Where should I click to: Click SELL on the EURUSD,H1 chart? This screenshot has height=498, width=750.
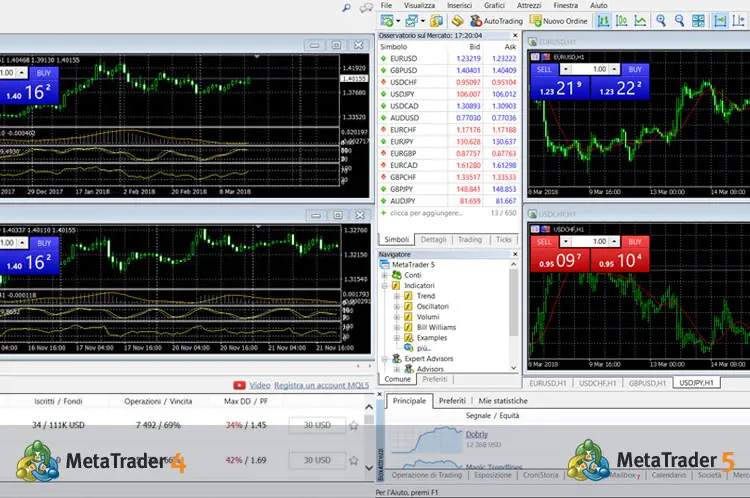pos(544,69)
